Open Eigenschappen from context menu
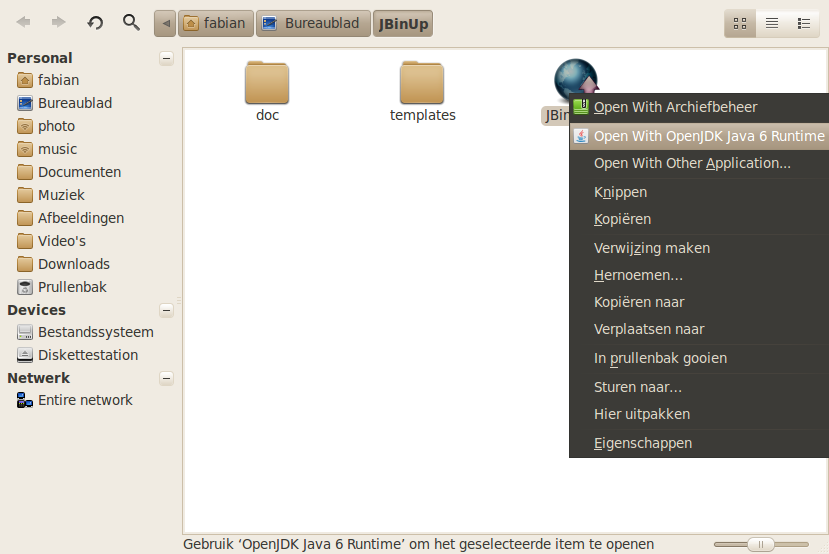Viewport: 829px width, 554px height. 699,444
